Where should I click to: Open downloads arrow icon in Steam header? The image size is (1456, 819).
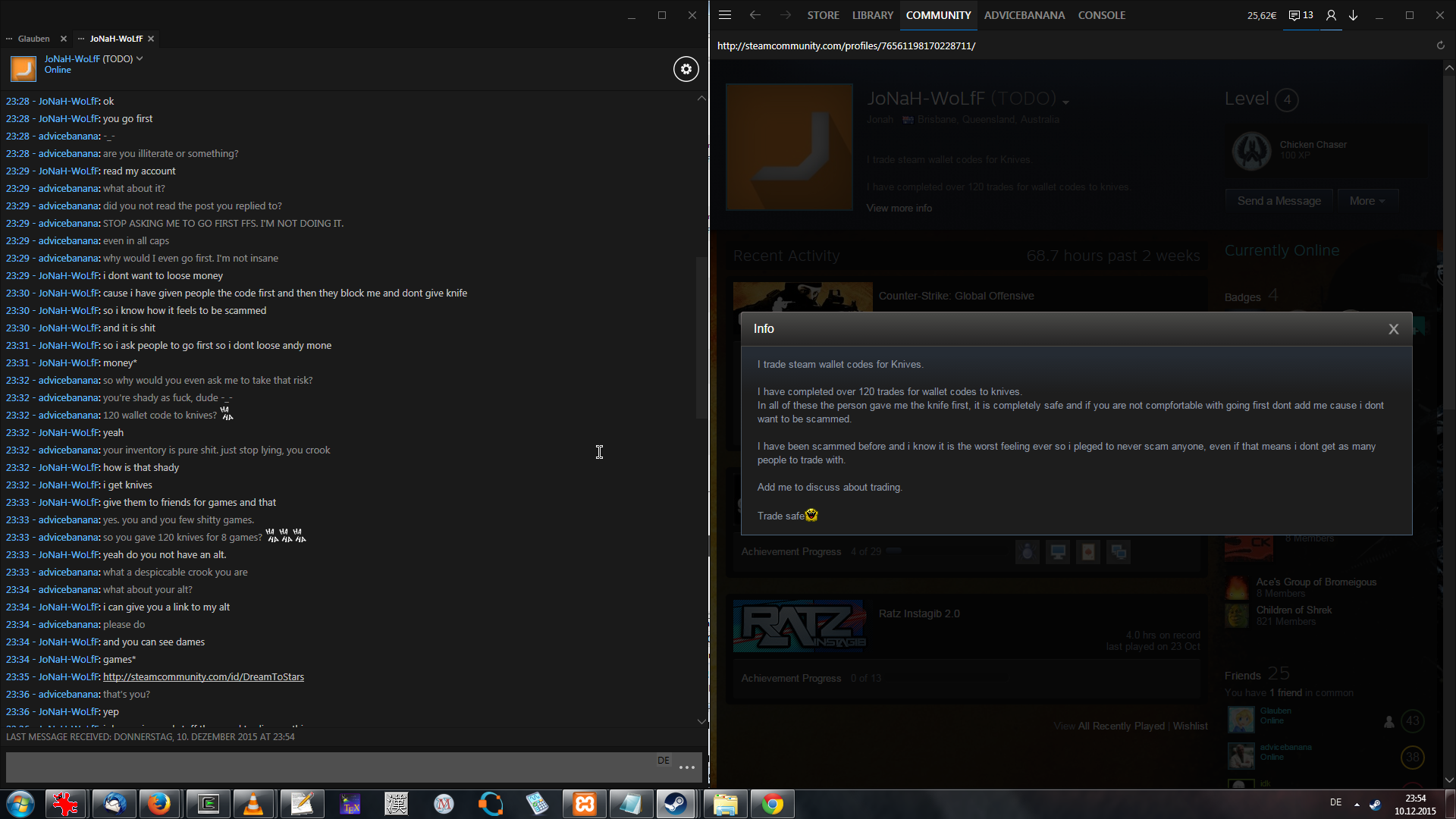(x=1353, y=15)
